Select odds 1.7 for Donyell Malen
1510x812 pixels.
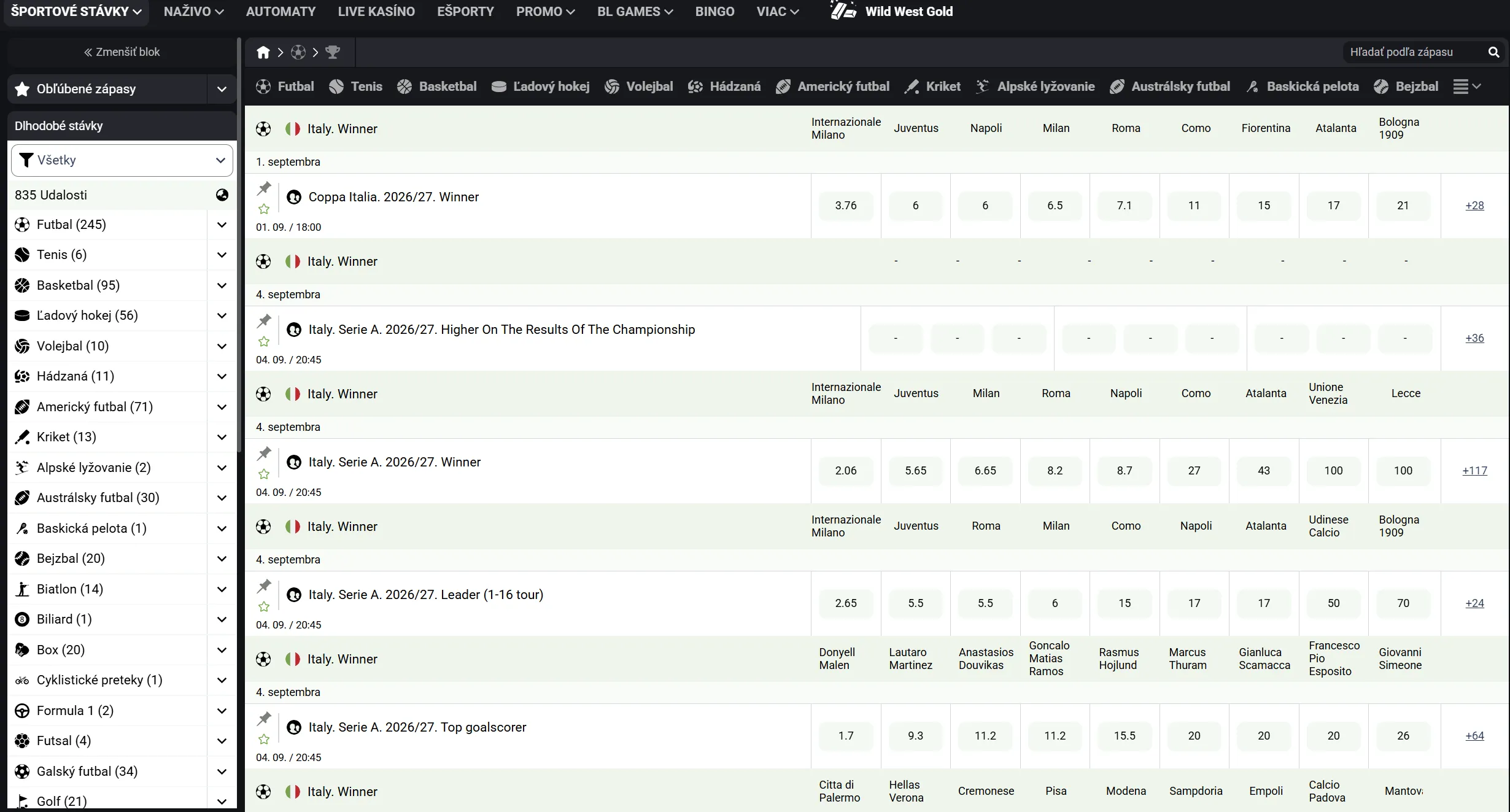click(846, 736)
